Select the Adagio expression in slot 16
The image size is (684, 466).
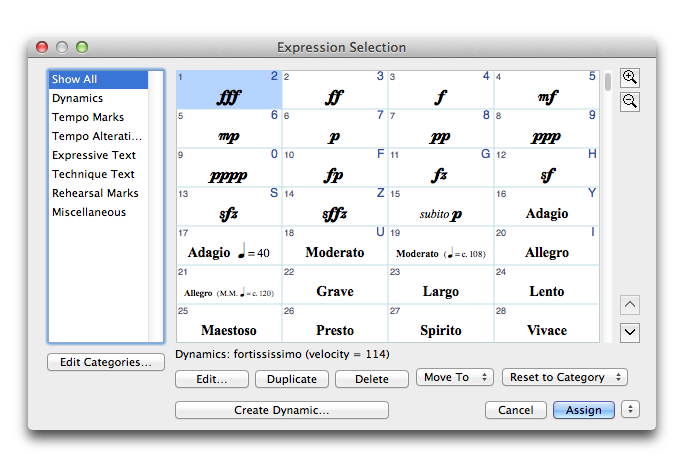547,207
